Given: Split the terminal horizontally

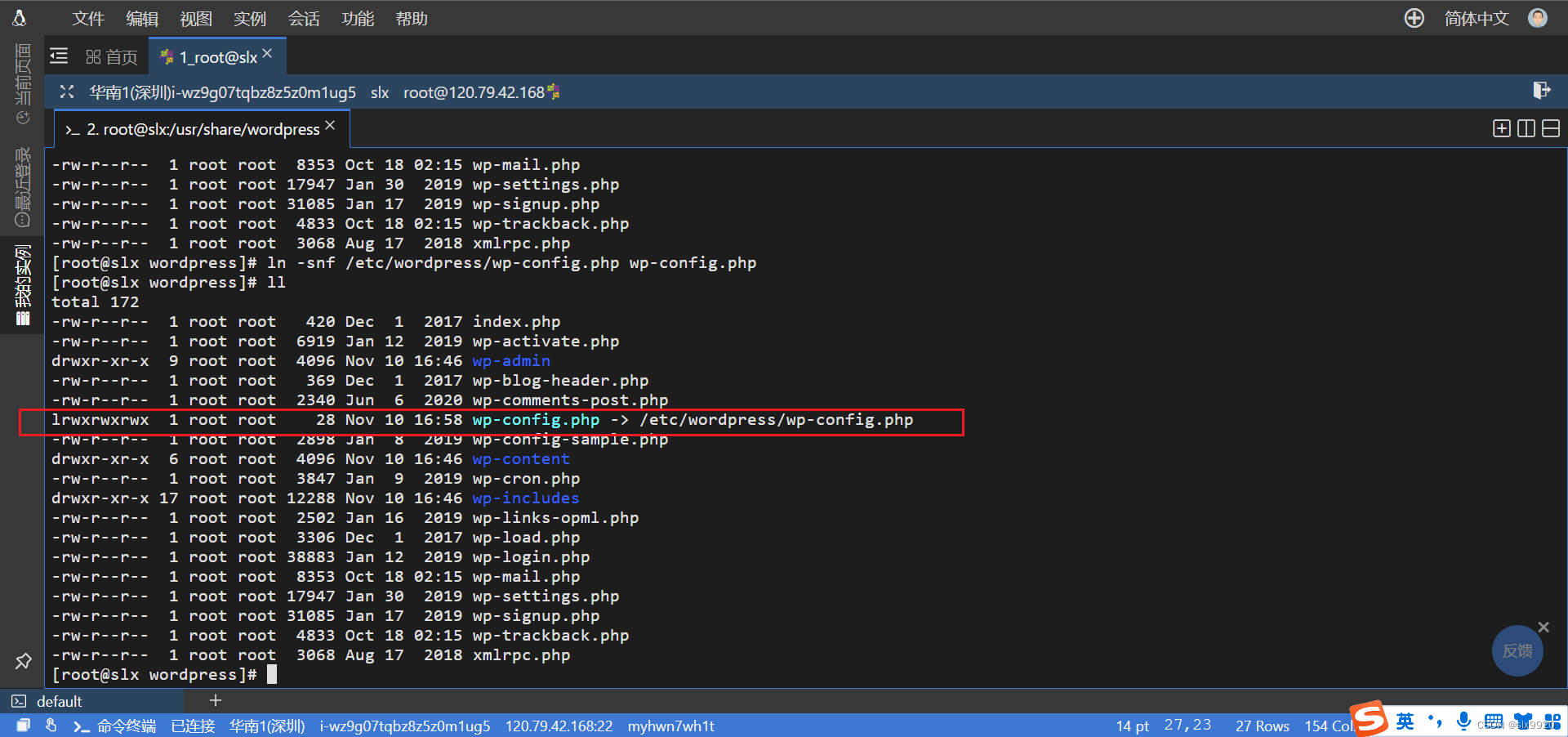Looking at the screenshot, I should (x=1551, y=128).
